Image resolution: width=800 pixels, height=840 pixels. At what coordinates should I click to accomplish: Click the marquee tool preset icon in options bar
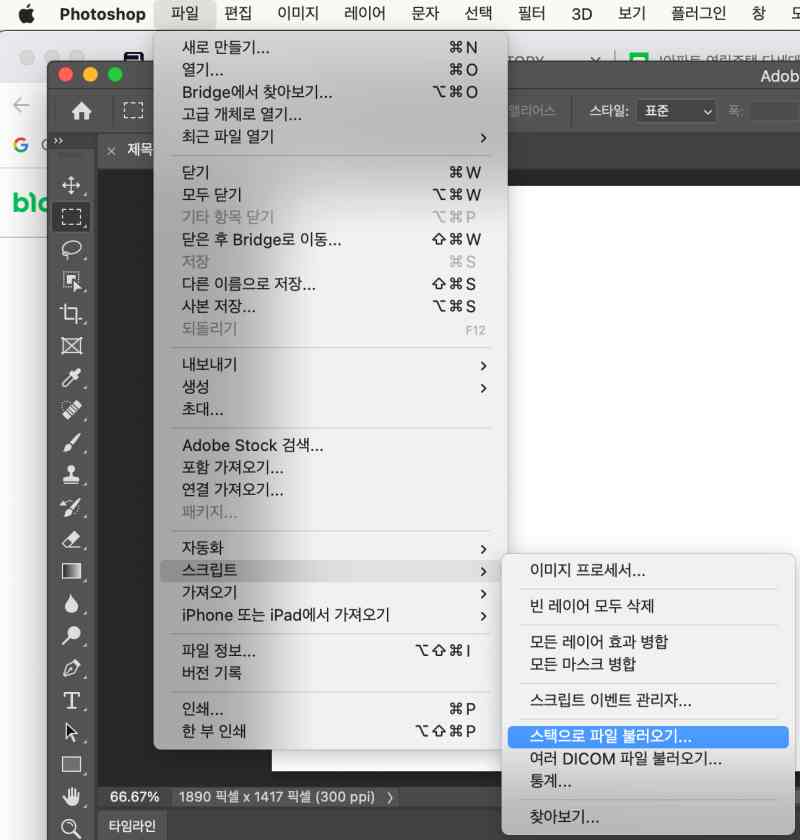133,111
